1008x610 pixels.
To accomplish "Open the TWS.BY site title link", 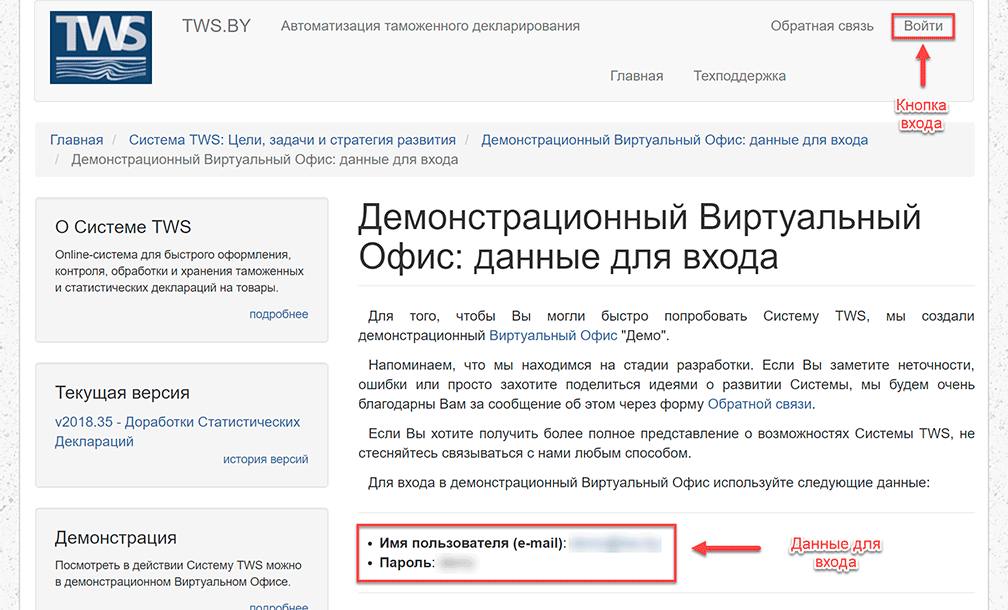I will coord(216,26).
